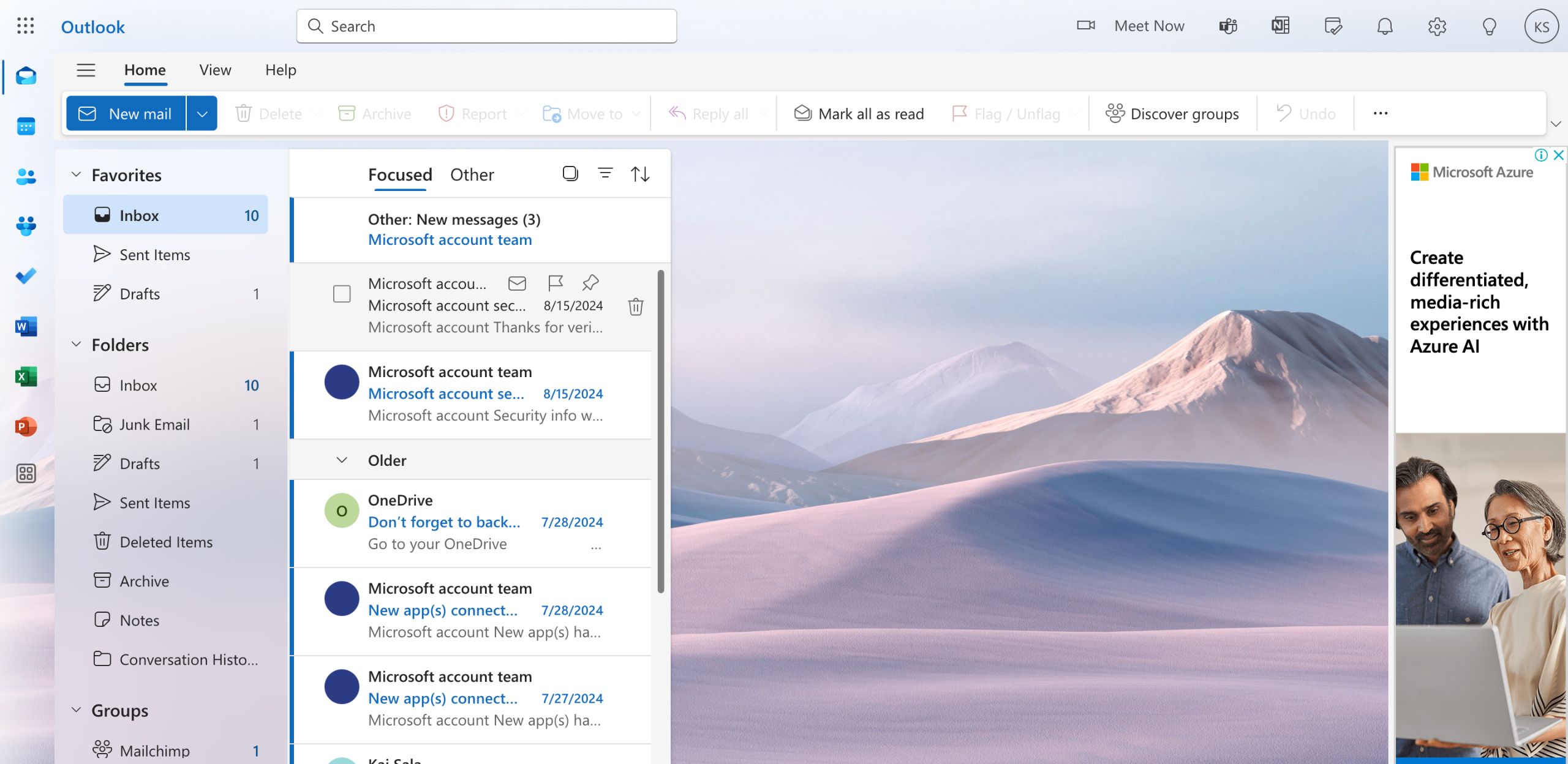
Task: Click Mark all as read
Action: (859, 114)
